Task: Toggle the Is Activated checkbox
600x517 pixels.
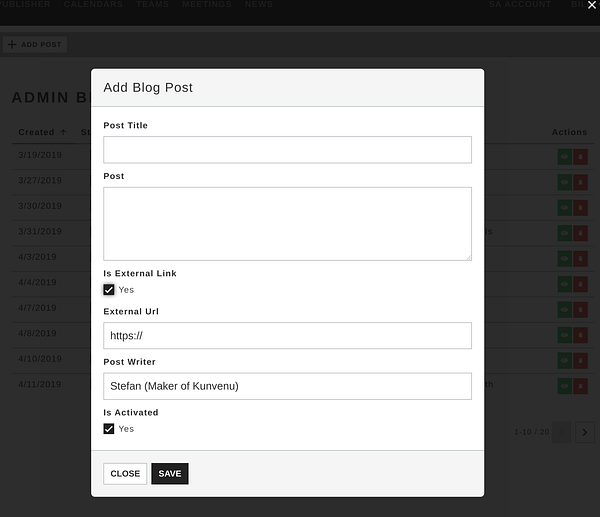Action: [x=109, y=429]
